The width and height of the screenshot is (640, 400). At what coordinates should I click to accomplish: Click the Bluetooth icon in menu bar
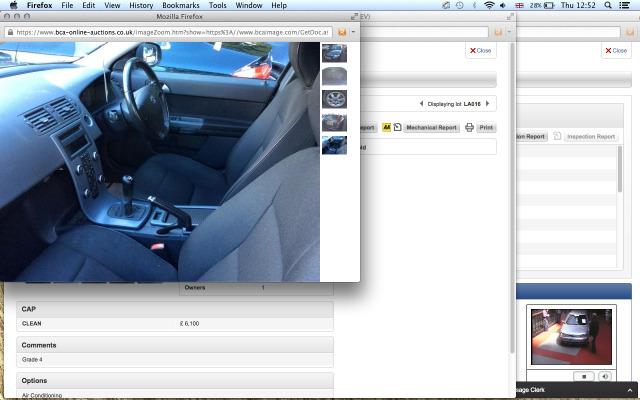[x=474, y=5]
